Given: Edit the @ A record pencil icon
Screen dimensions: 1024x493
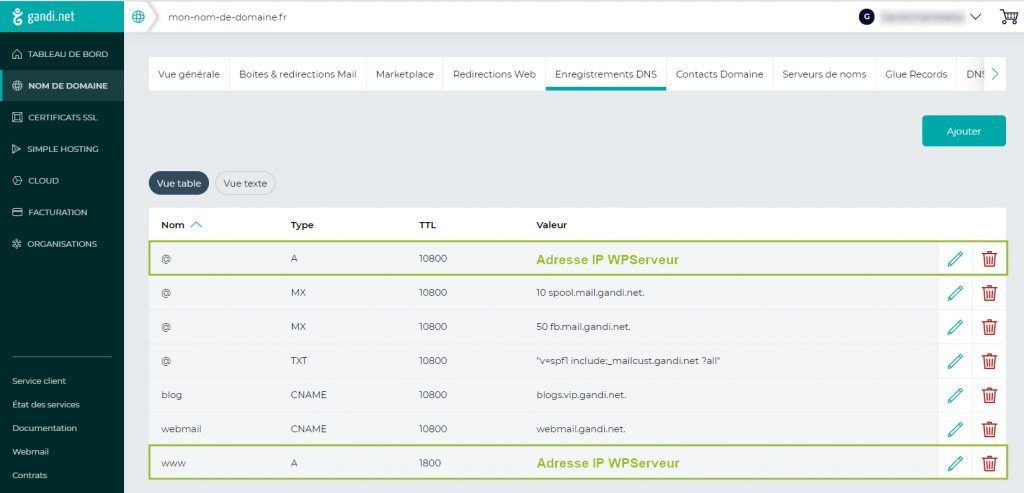Looking at the screenshot, I should point(955,259).
